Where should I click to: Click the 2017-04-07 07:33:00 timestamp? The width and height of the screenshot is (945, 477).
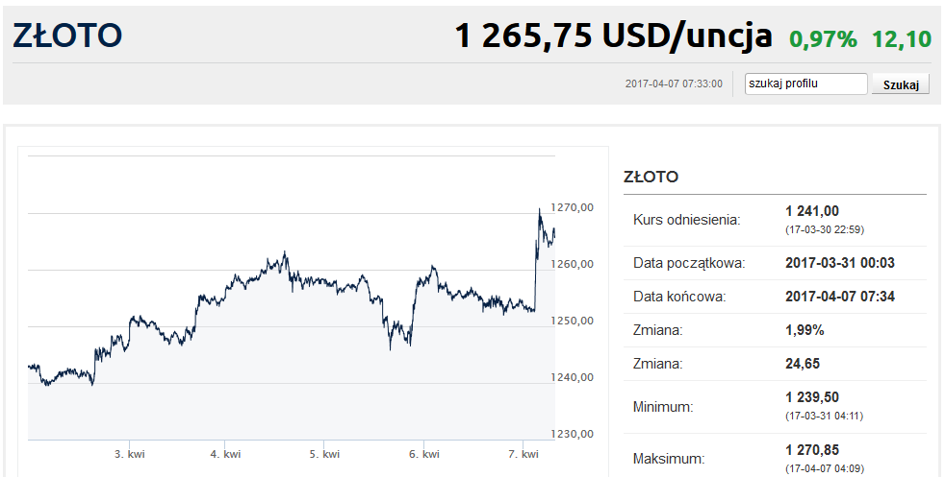(673, 84)
